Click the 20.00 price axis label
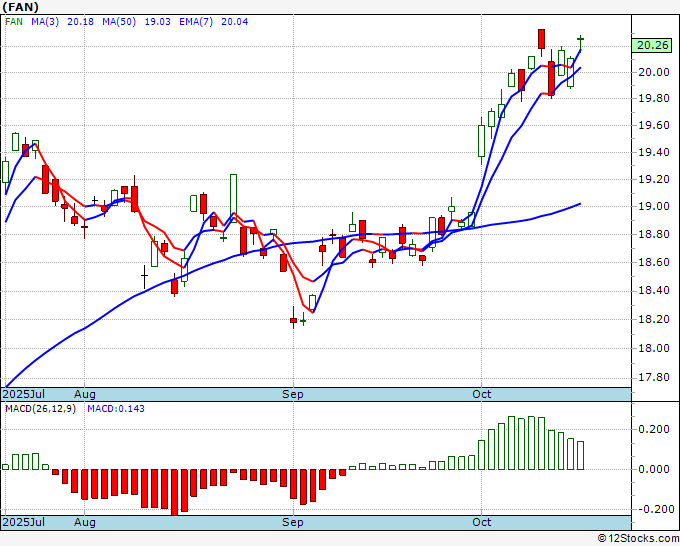680x546 pixels. click(x=654, y=72)
